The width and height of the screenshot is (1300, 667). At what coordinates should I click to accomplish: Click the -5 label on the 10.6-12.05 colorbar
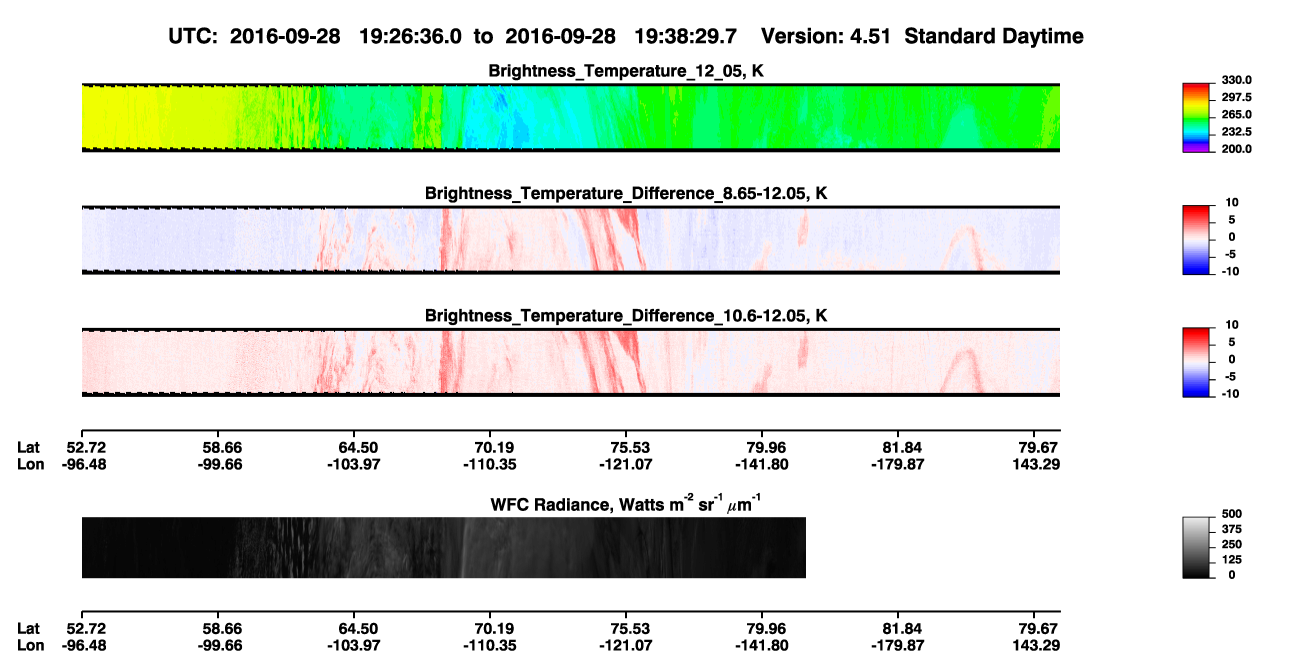coord(1232,377)
